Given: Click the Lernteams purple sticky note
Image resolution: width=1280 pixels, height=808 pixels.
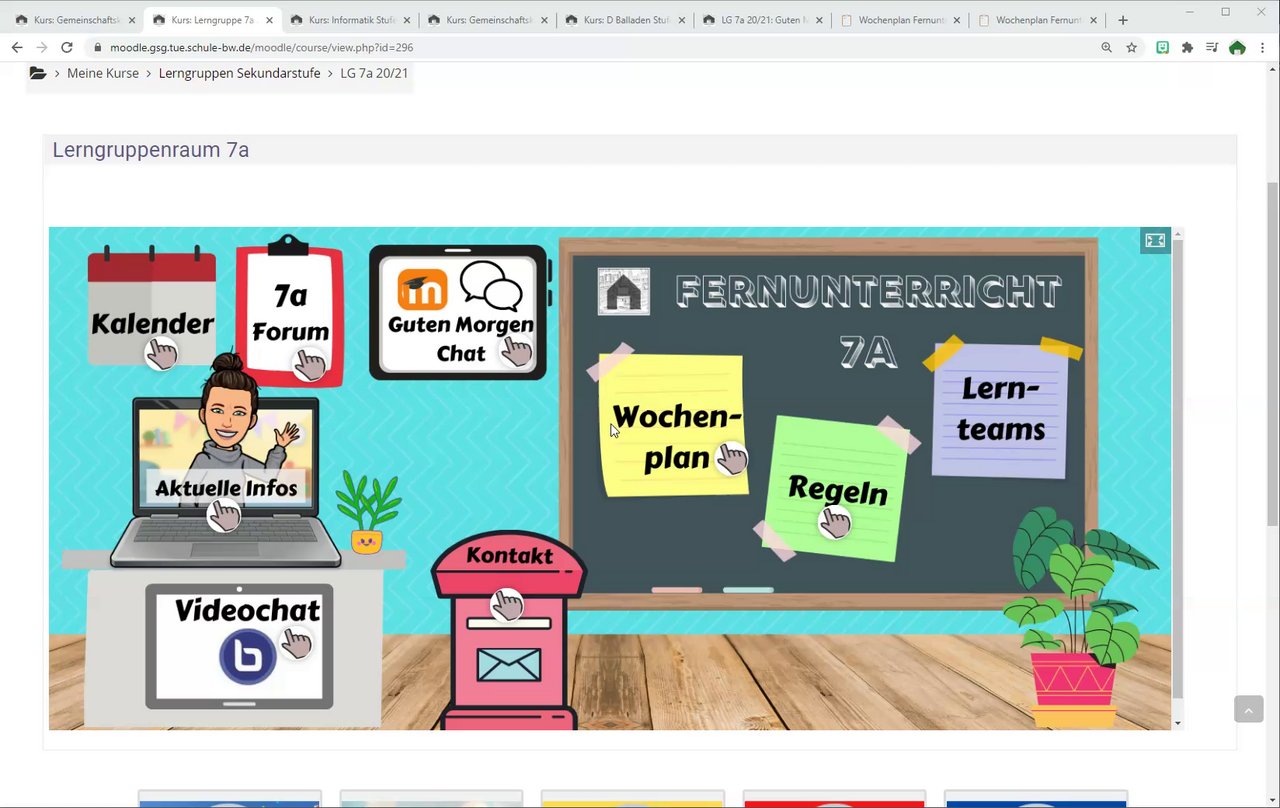Looking at the screenshot, I should [1001, 410].
